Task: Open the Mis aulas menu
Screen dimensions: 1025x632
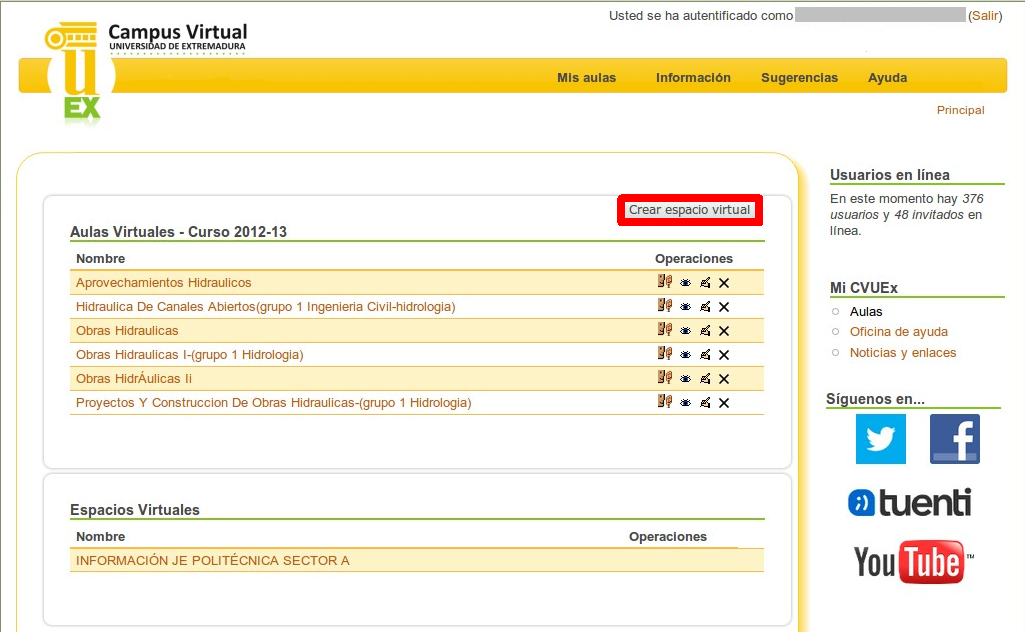Action: pyautogui.click(x=586, y=78)
